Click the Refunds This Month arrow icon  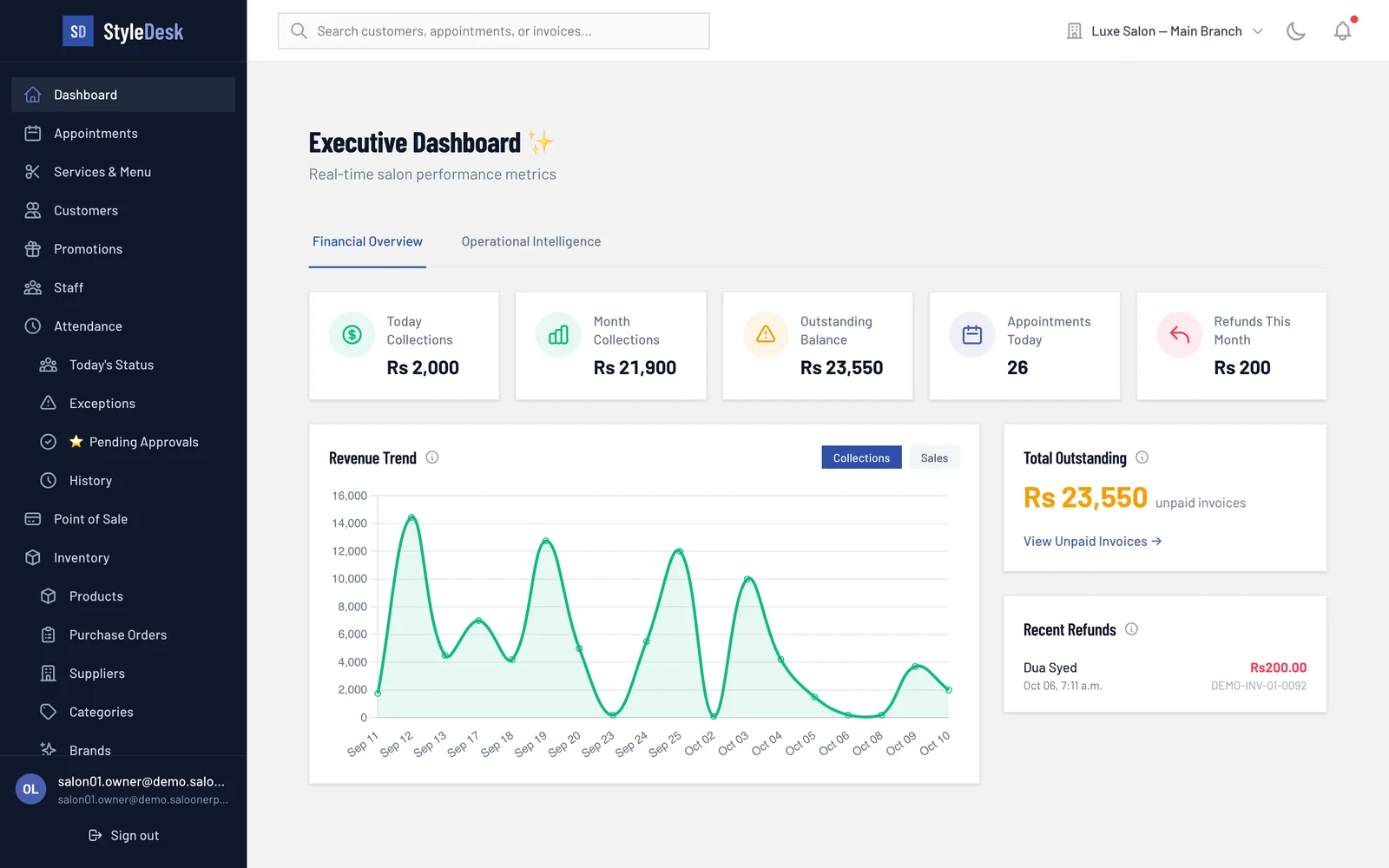tap(1180, 334)
